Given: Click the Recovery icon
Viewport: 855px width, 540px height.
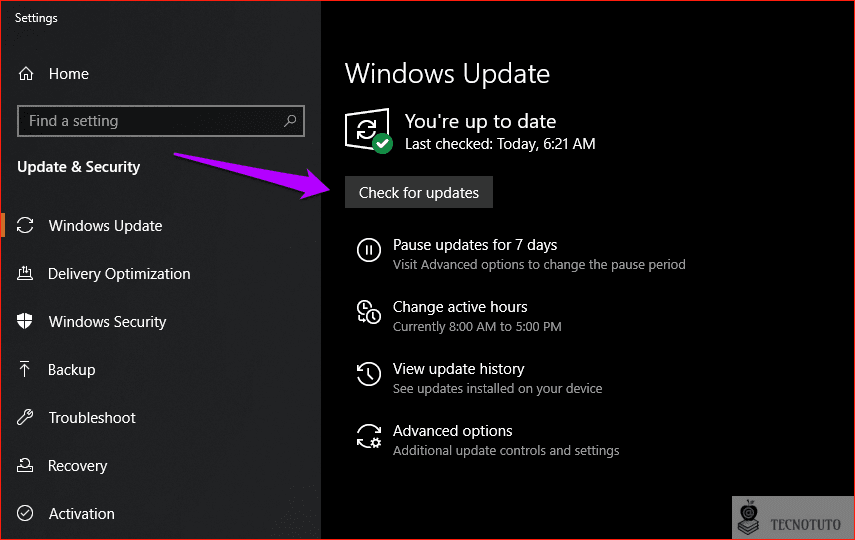Looking at the screenshot, I should point(25,465).
